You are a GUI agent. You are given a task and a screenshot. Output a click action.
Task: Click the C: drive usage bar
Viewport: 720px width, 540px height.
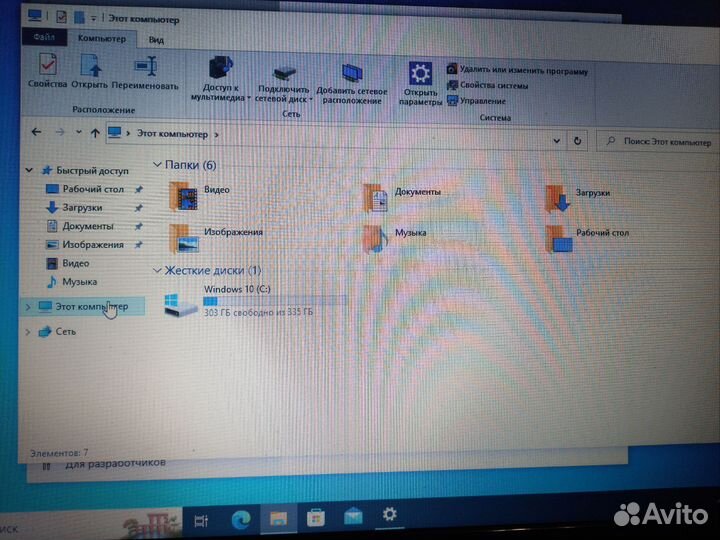[x=275, y=302]
